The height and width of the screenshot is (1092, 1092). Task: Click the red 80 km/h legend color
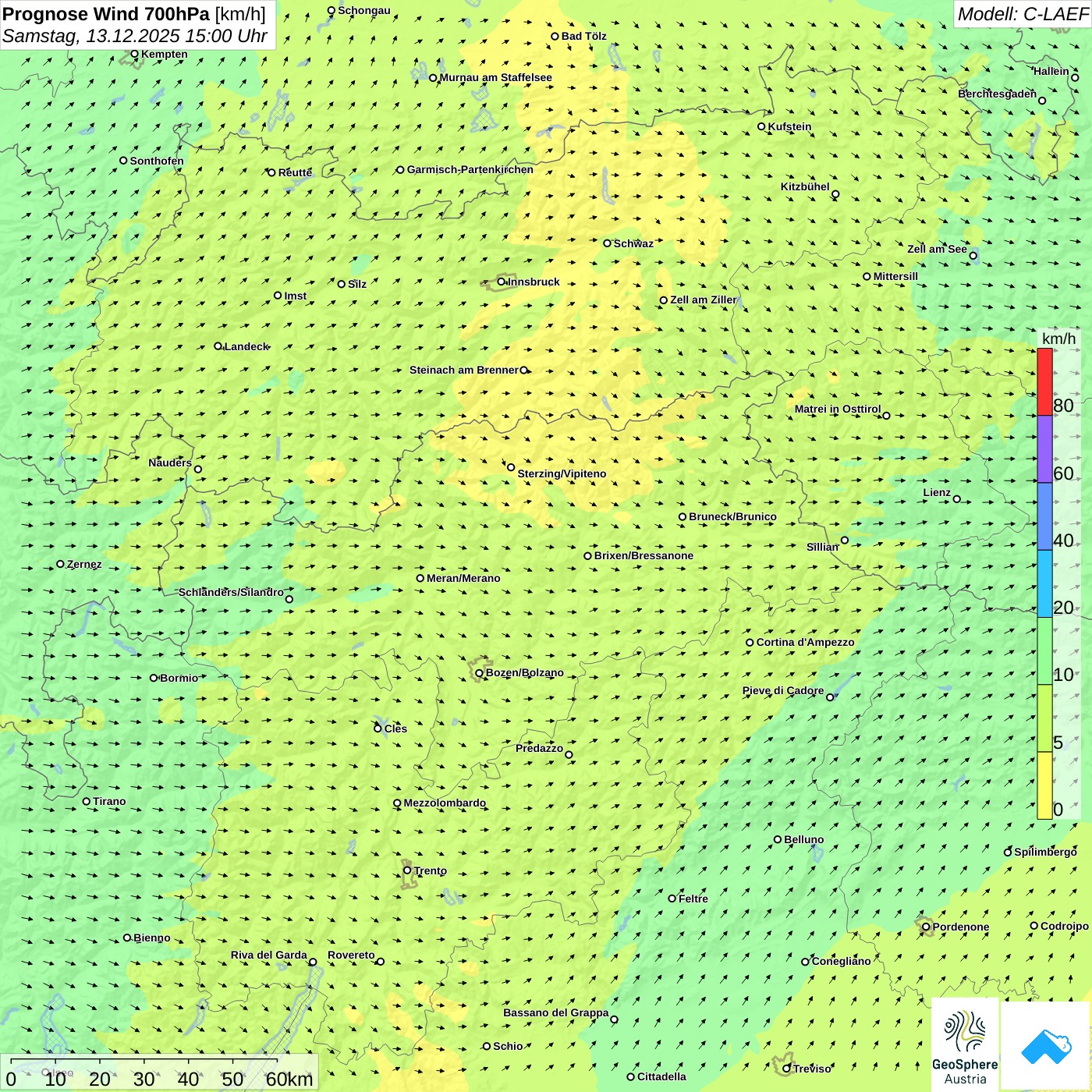[x=1044, y=382]
